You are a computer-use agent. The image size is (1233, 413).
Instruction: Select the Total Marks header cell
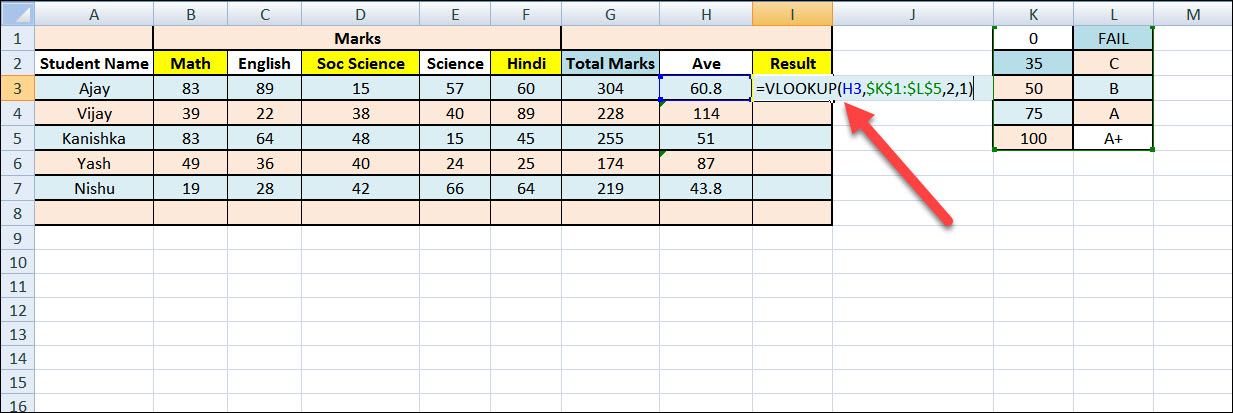[x=610, y=63]
